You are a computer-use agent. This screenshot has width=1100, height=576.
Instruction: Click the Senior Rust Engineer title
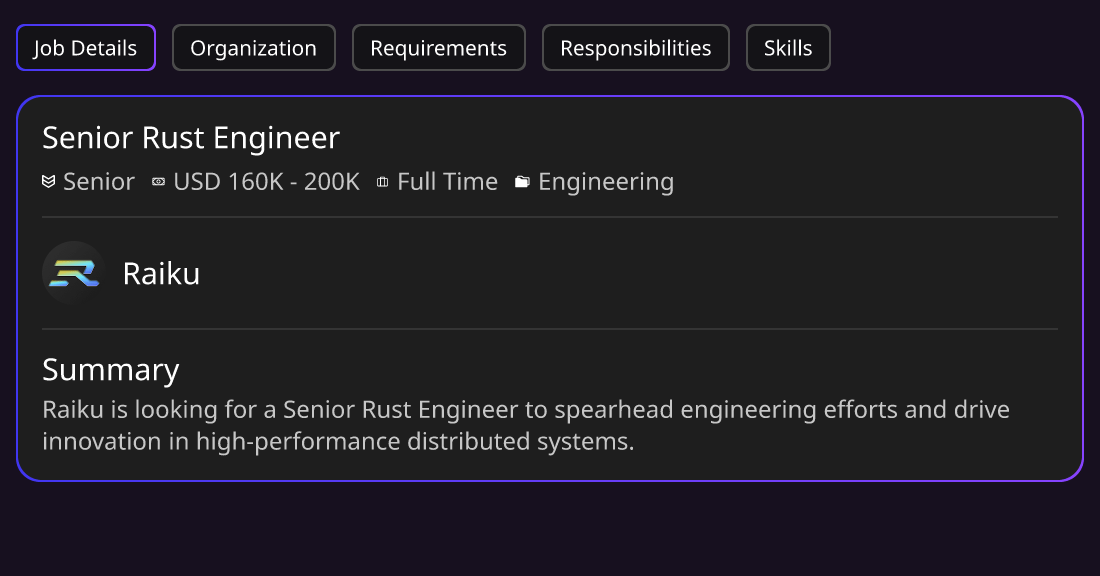(x=191, y=138)
